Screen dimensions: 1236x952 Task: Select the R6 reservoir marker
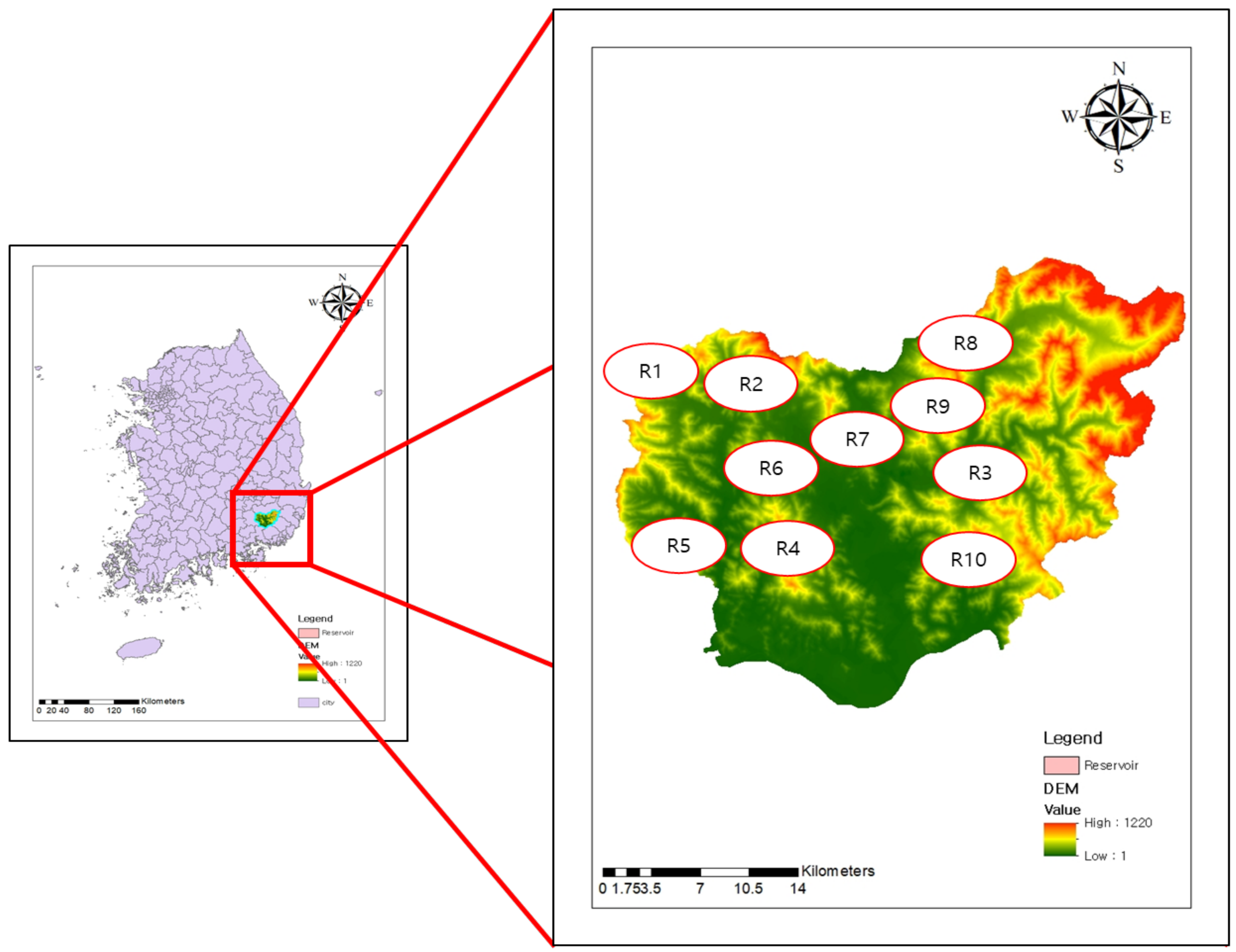point(771,468)
